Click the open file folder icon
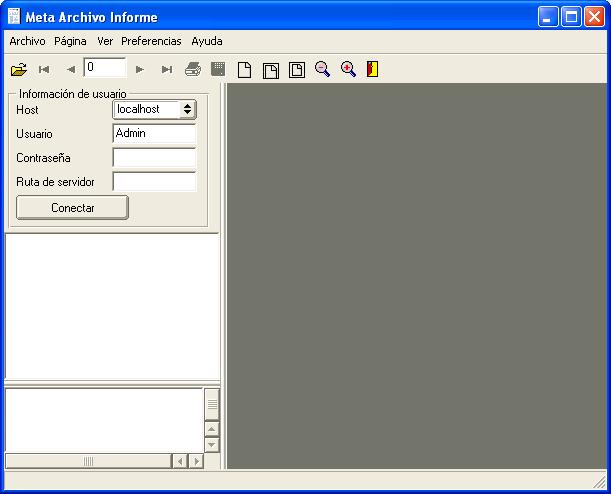Viewport: 611px width, 494px height. [x=18, y=70]
